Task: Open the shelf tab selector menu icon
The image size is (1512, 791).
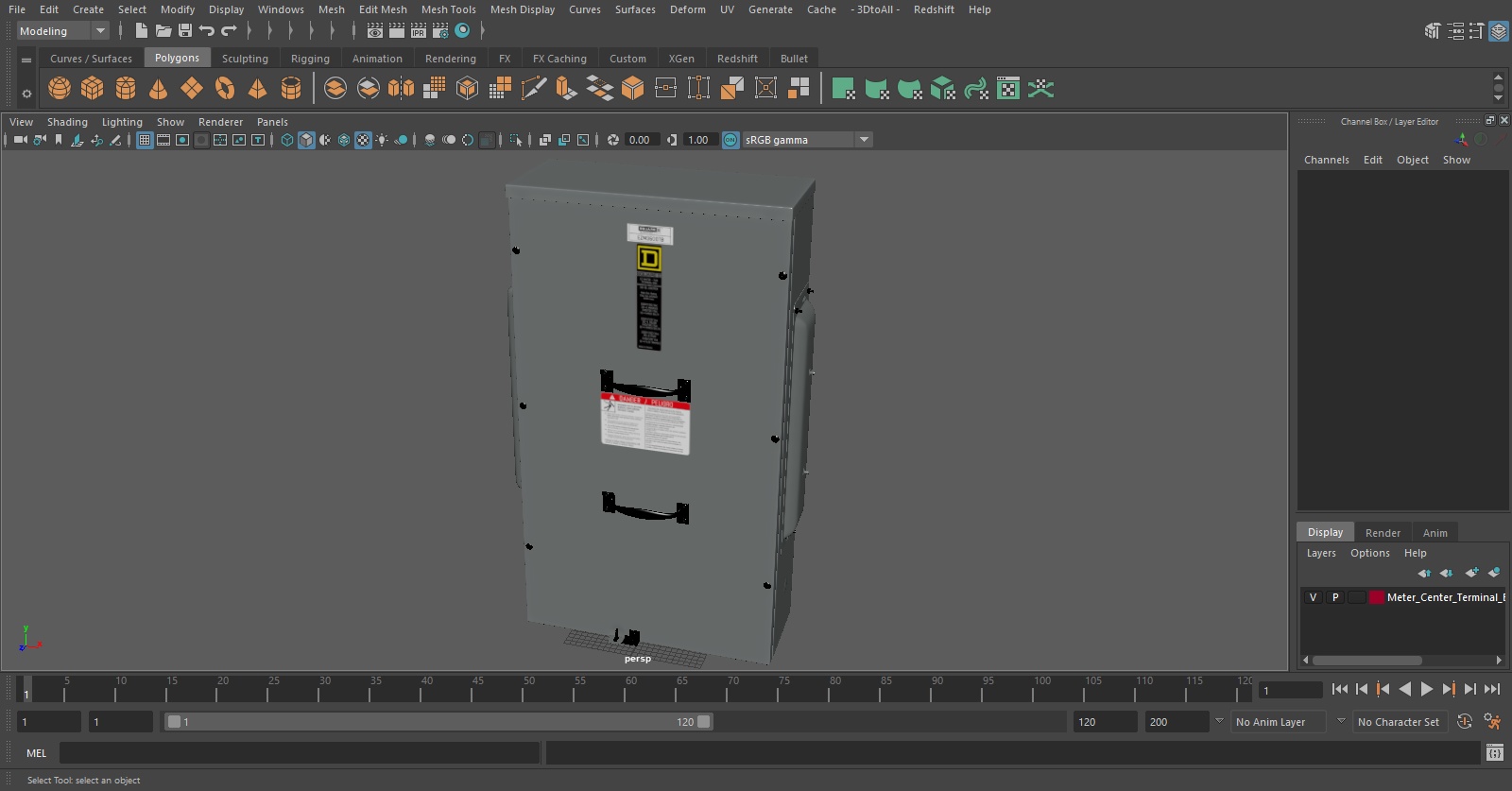Action: (x=26, y=60)
